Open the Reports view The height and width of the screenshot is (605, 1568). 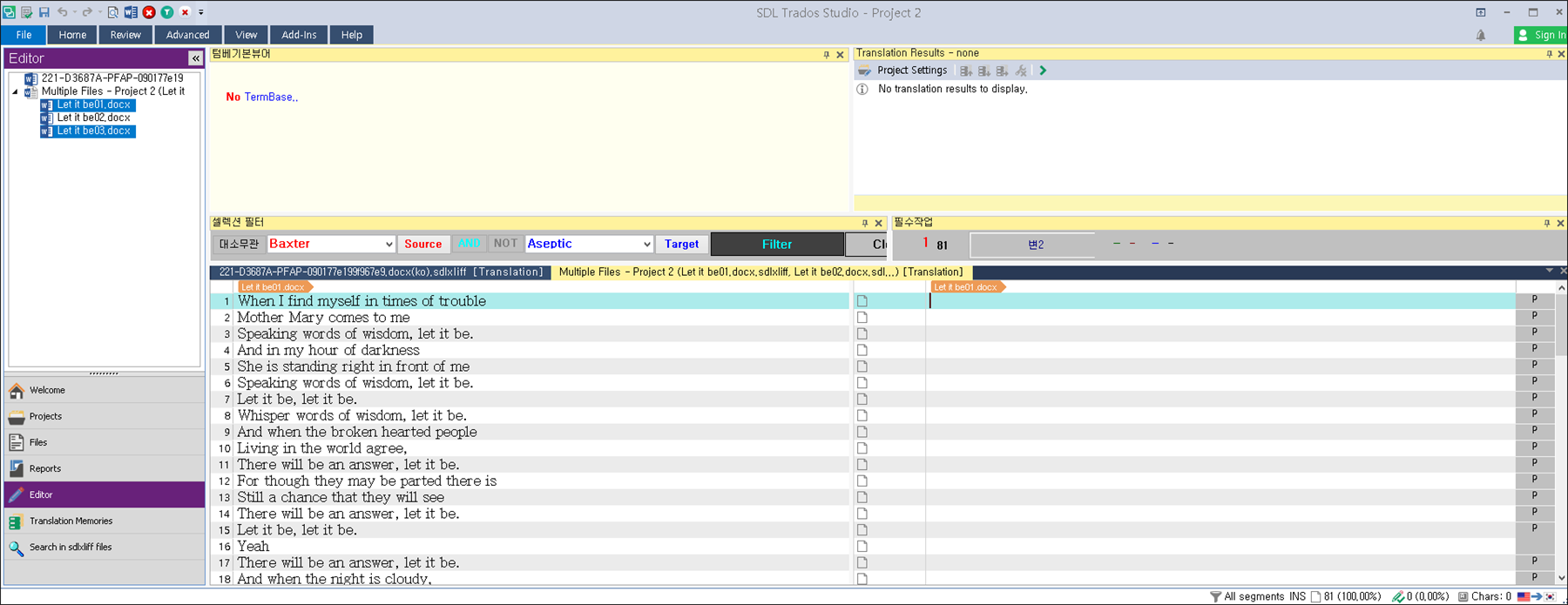tap(105, 468)
